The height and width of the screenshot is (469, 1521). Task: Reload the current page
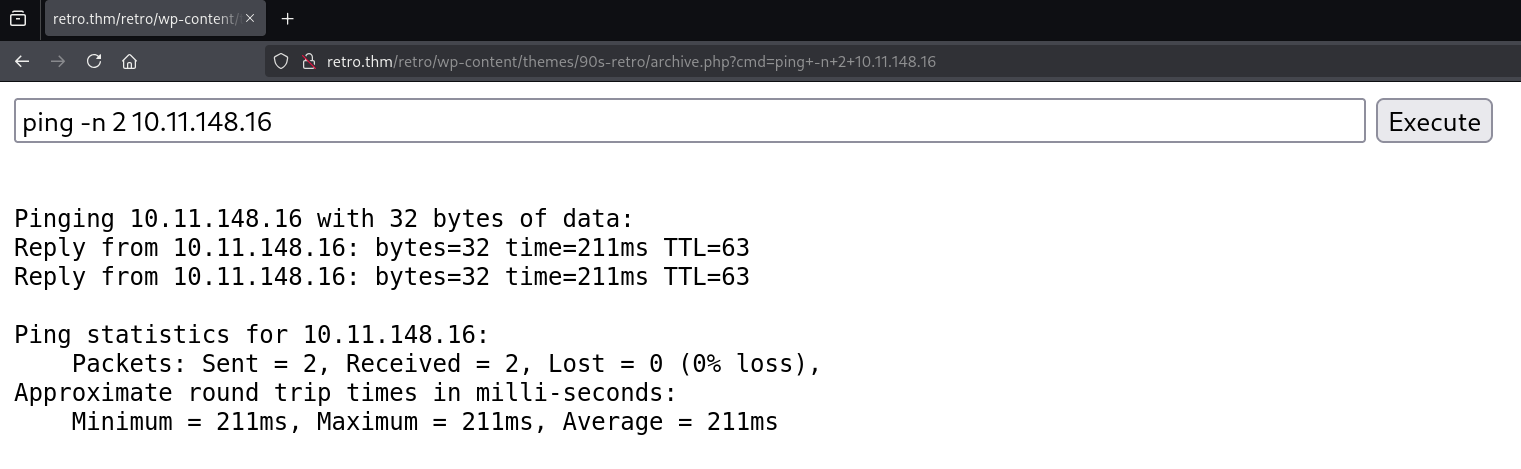[94, 61]
